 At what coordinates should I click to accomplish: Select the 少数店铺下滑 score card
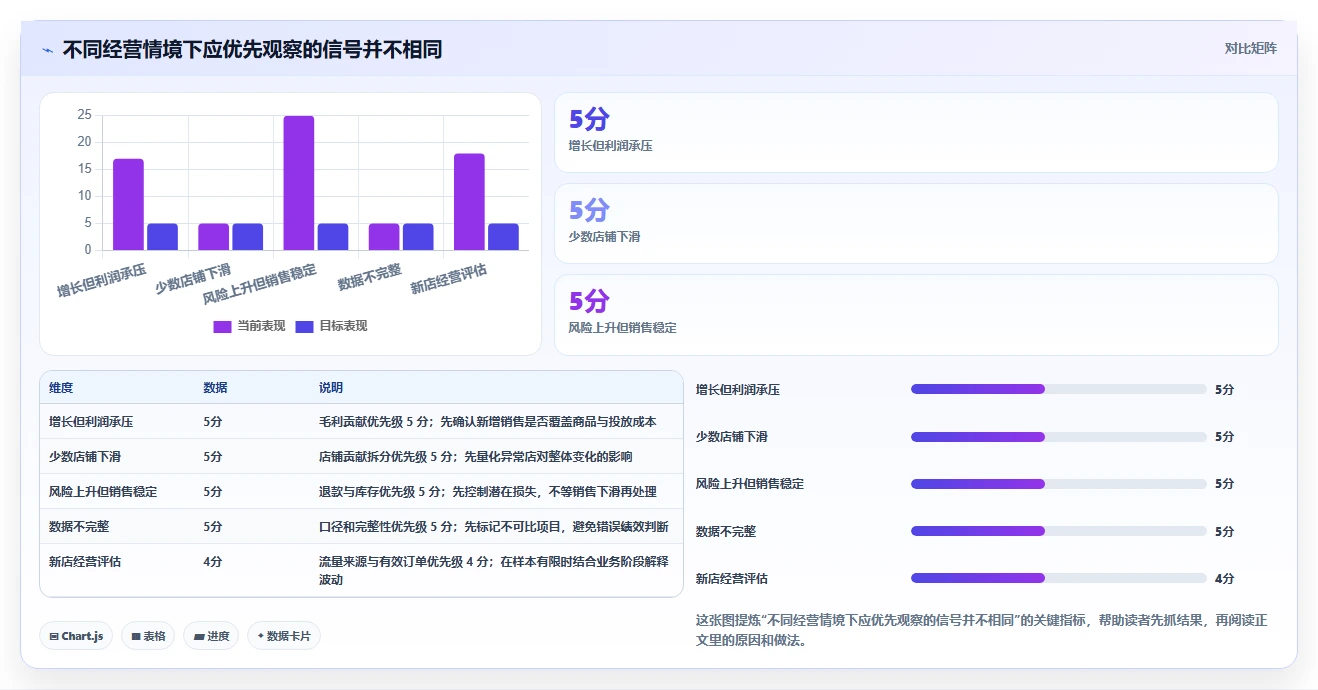click(x=916, y=223)
